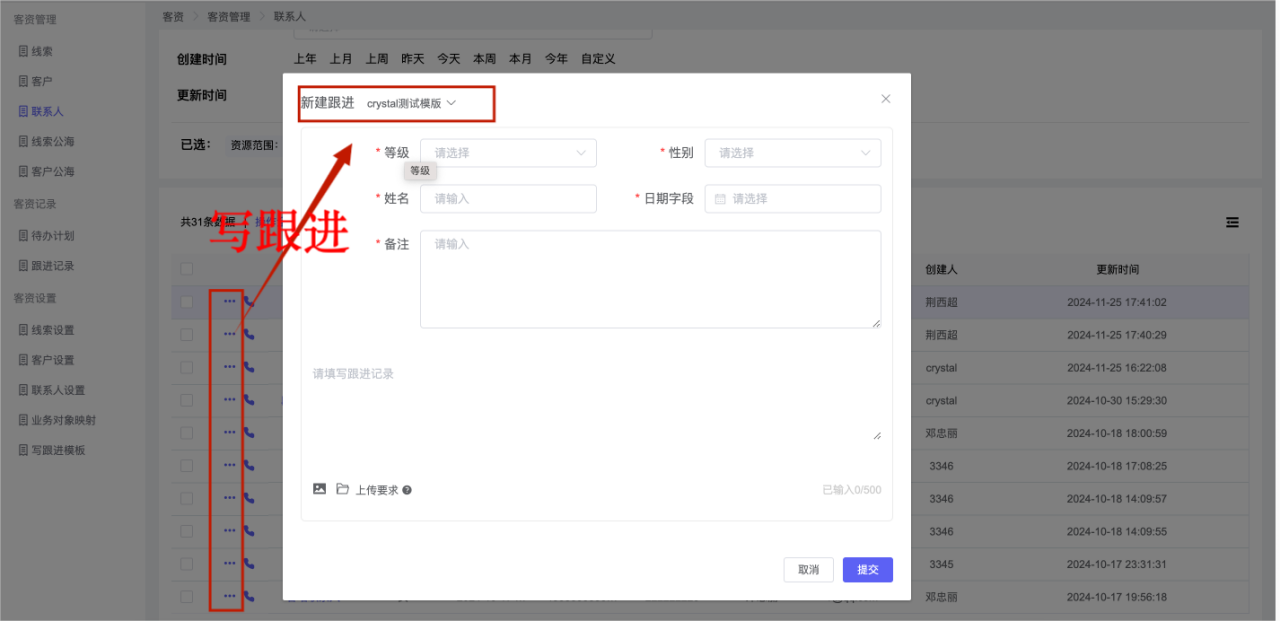Open 线索公海 in the sidebar

[53, 141]
